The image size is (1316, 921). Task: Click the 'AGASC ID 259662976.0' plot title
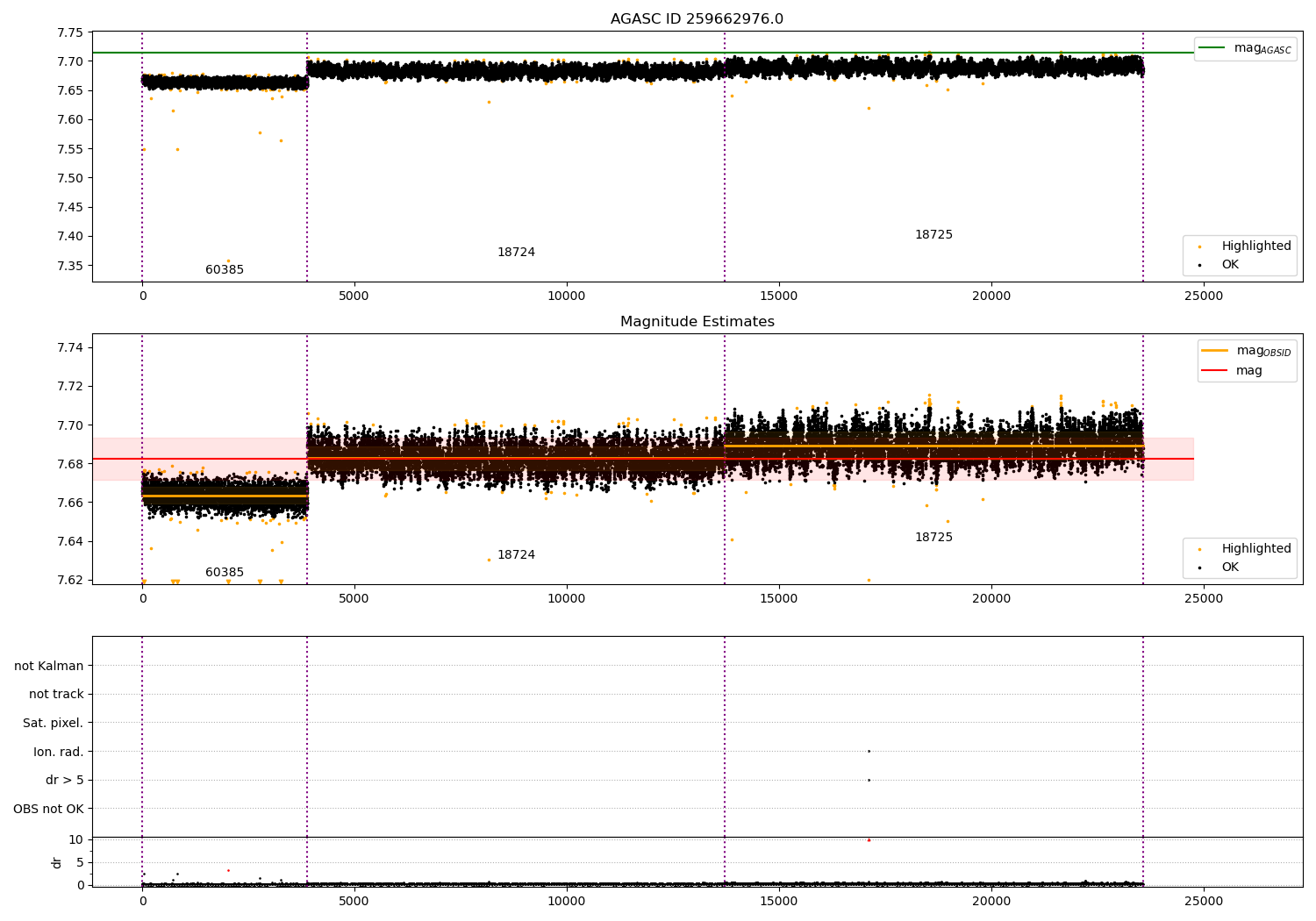coord(697,19)
